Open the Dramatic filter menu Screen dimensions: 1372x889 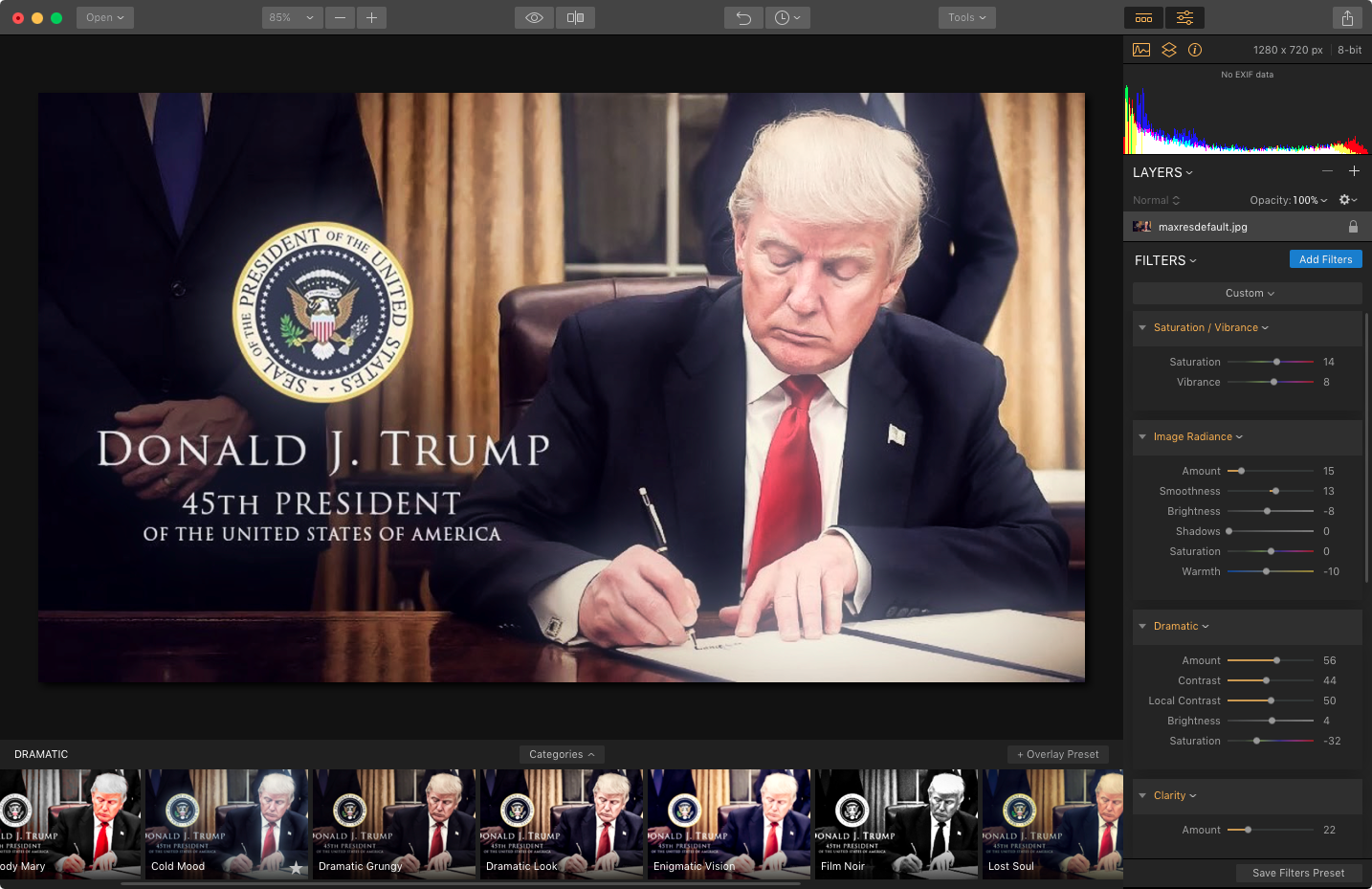[1181, 626]
